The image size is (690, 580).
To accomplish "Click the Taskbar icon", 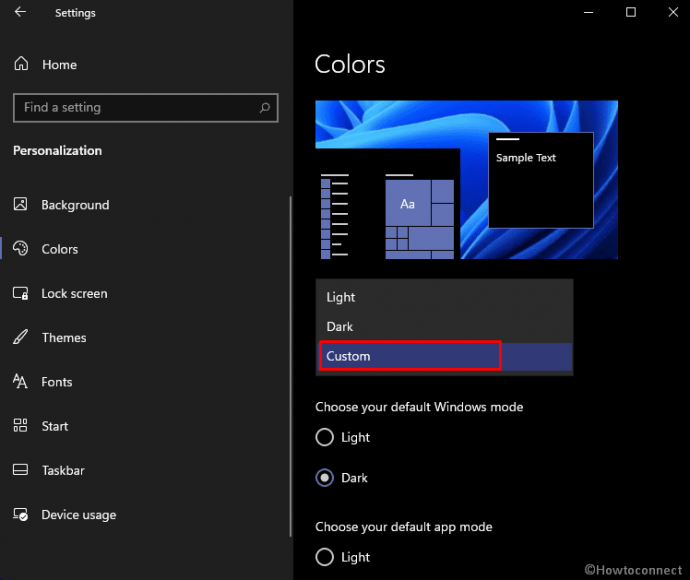I will coord(20,470).
